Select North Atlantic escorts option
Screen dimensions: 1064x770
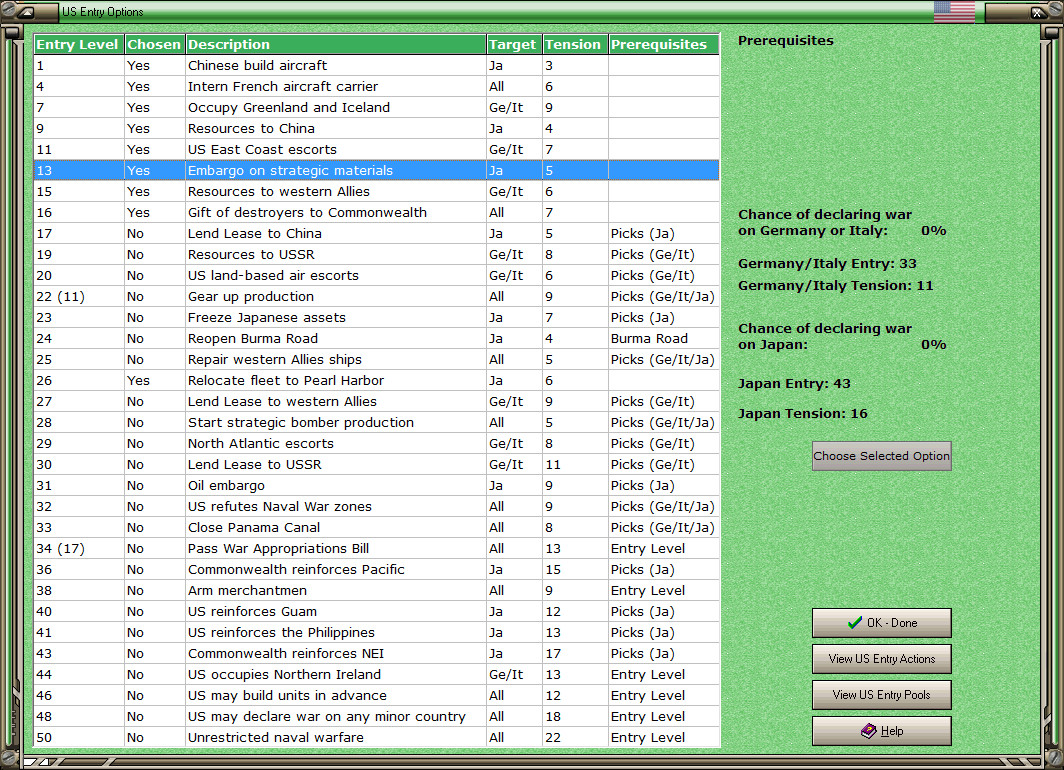377,444
